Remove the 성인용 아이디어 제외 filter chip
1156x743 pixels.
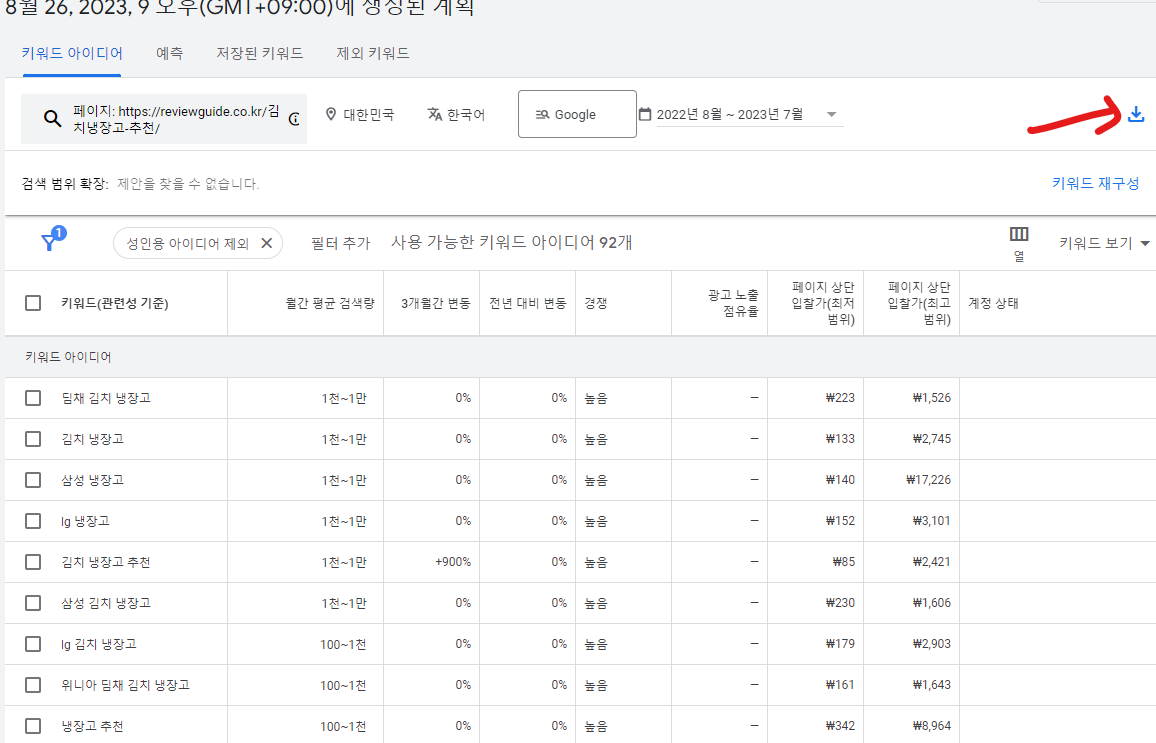tap(266, 242)
